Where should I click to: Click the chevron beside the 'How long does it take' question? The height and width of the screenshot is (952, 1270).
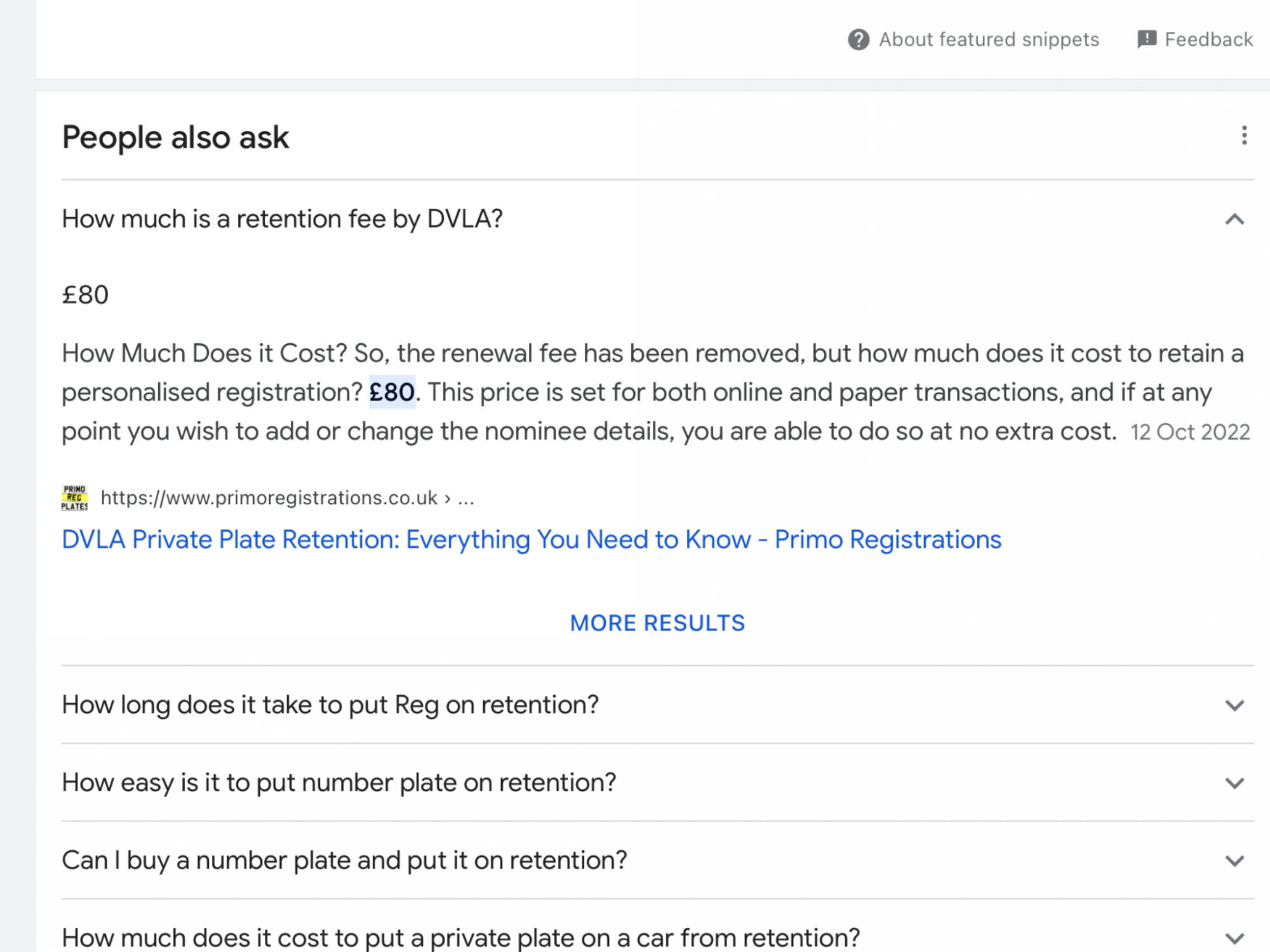pos(1234,705)
